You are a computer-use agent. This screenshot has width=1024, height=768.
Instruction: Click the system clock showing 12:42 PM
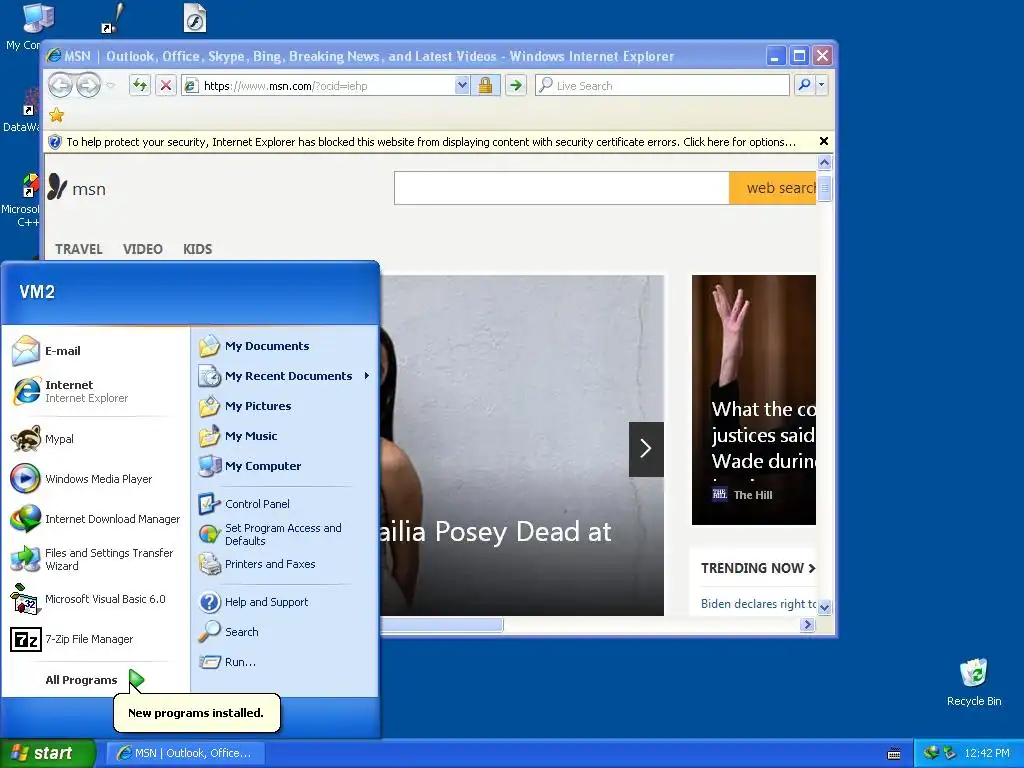pos(987,753)
